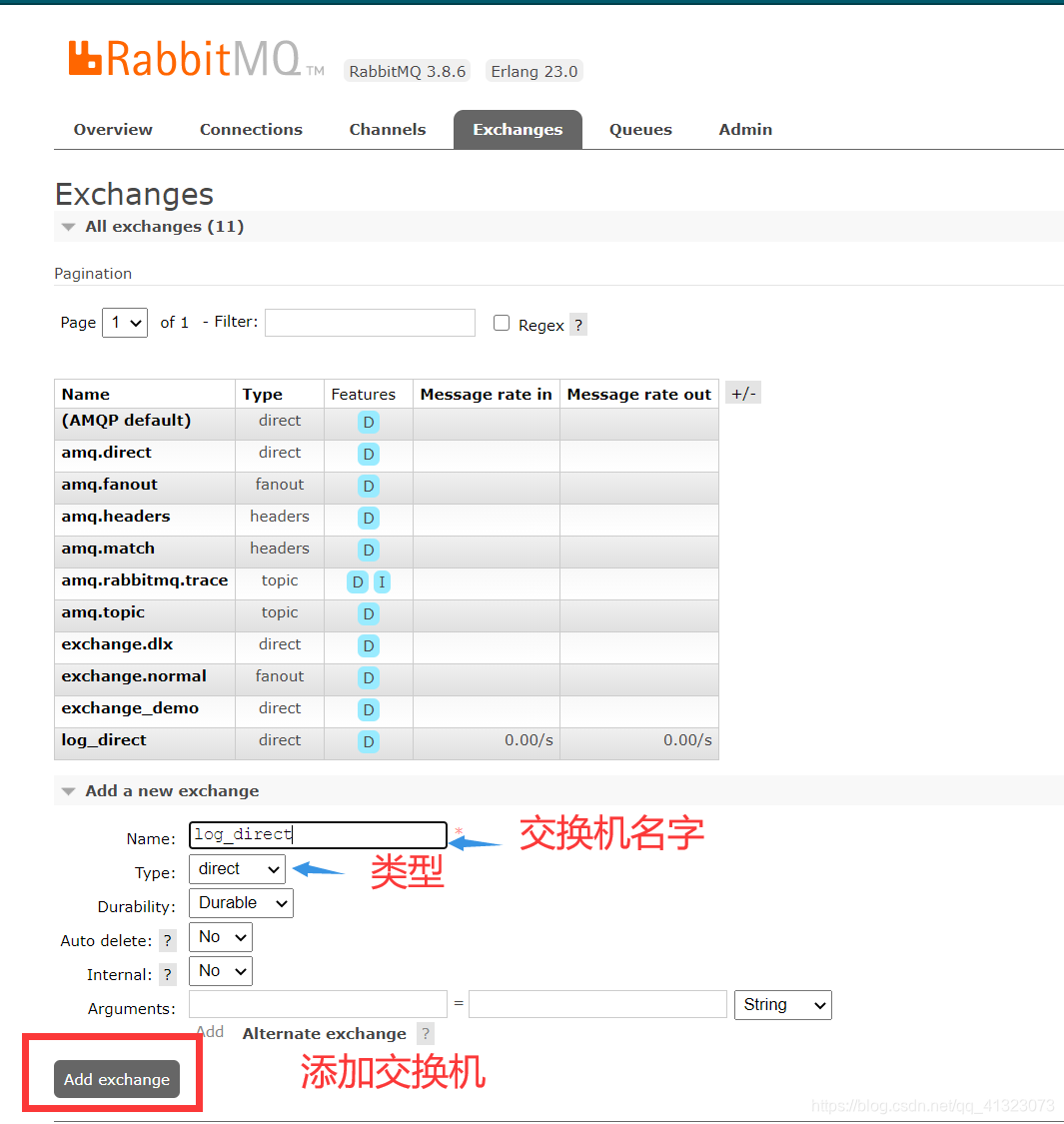Screen dimensions: 1064x1124
Task: Open the (AMQP default) exchange
Action: click(126, 420)
